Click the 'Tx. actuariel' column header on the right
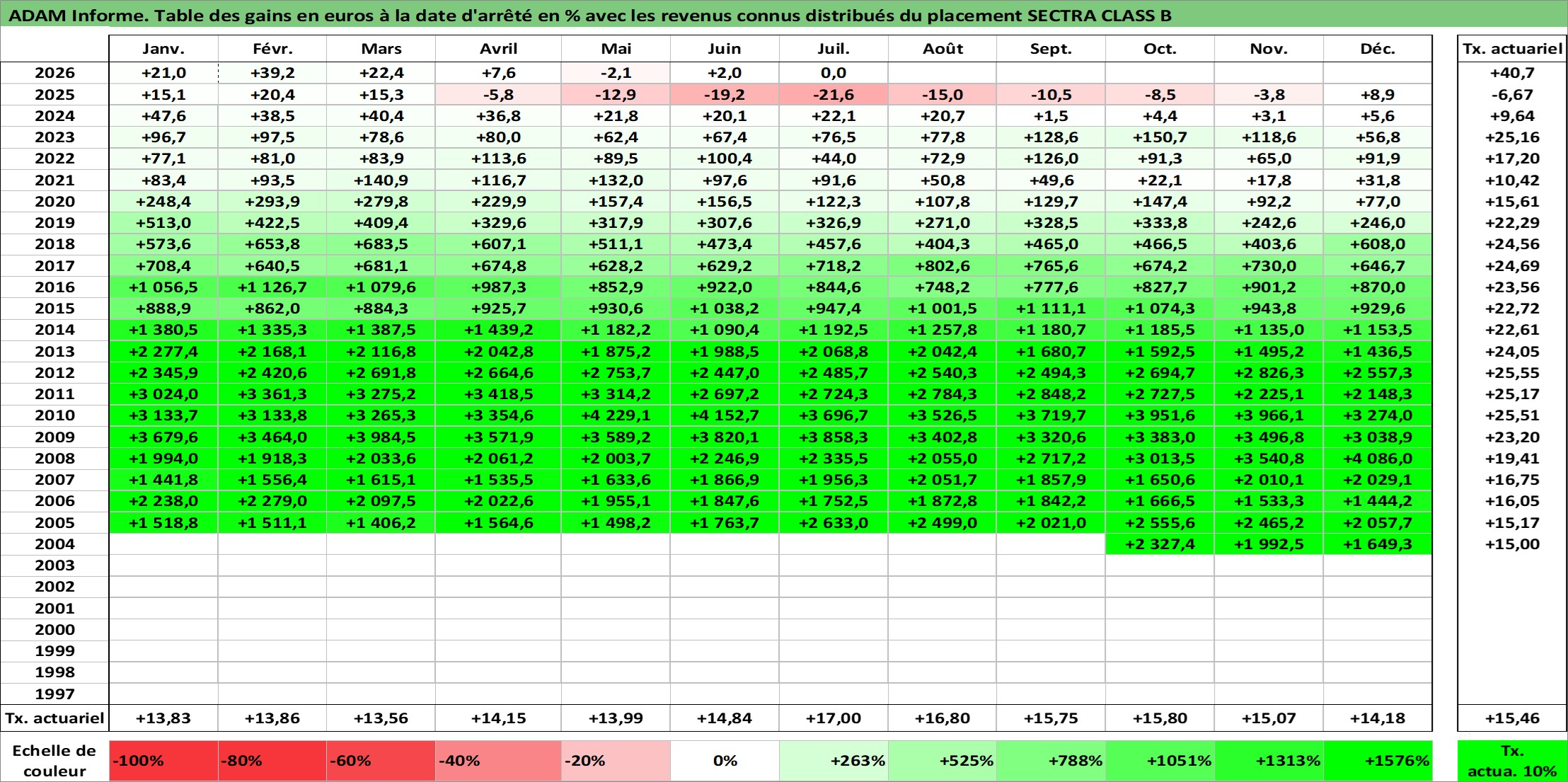 click(1512, 49)
